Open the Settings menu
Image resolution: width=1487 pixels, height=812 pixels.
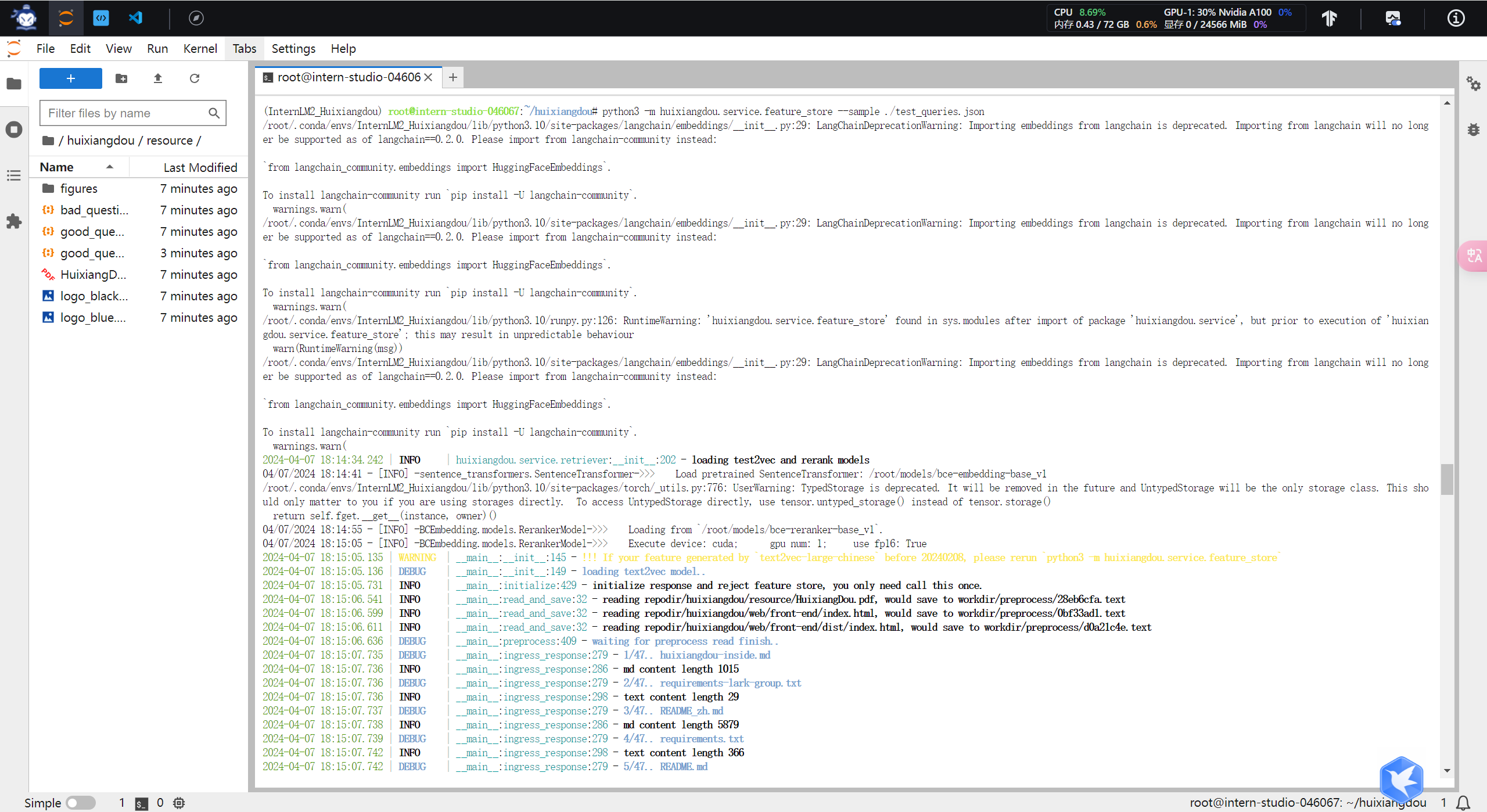pos(293,49)
